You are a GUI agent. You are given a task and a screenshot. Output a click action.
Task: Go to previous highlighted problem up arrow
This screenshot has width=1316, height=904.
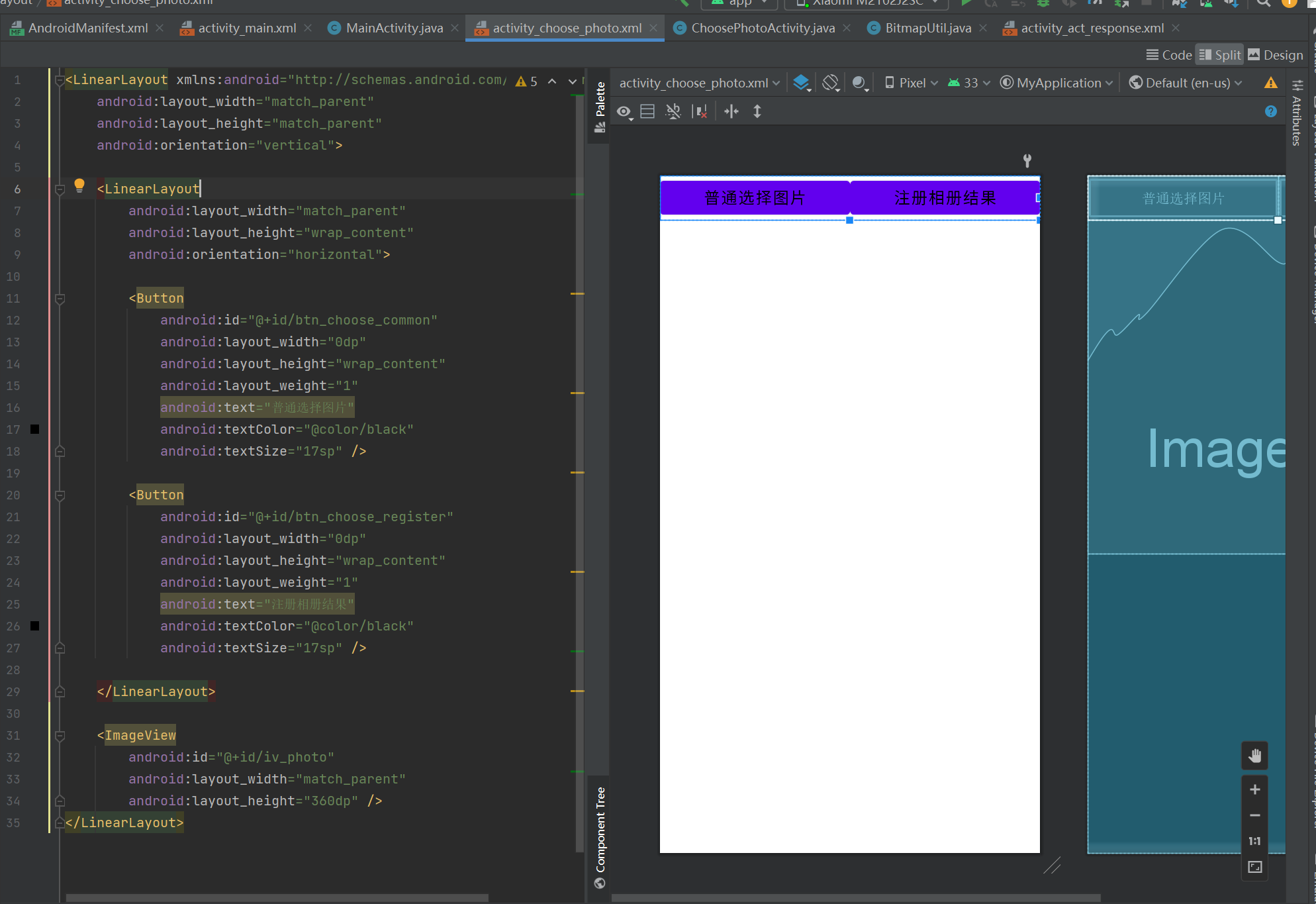click(x=552, y=81)
